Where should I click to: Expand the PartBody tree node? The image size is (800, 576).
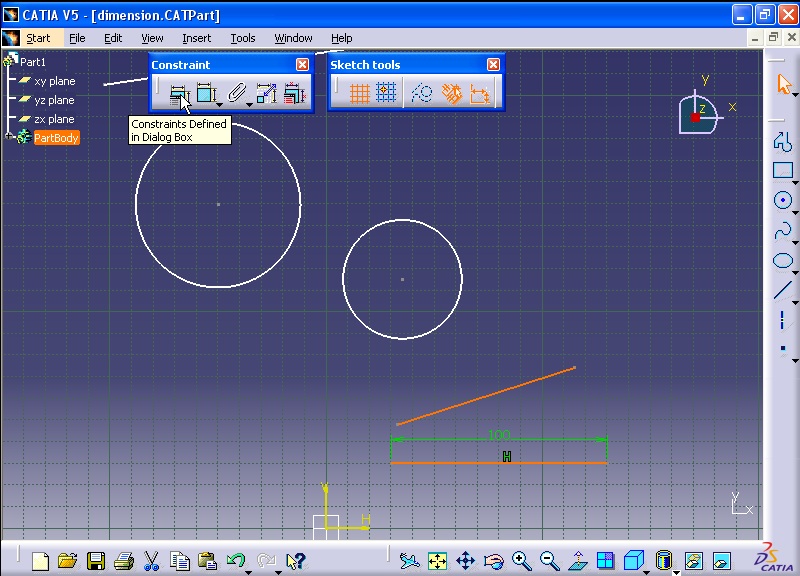(9, 136)
